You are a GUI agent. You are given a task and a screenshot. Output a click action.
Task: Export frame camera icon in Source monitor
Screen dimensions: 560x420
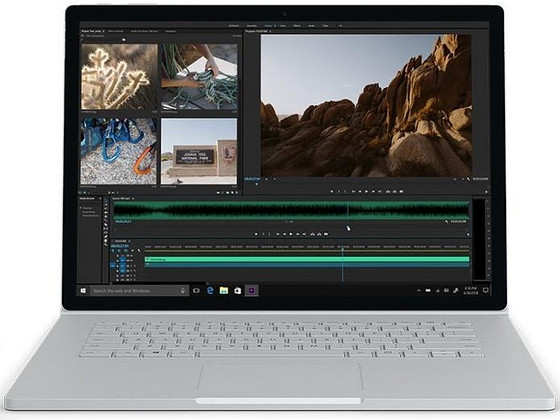point(326,234)
